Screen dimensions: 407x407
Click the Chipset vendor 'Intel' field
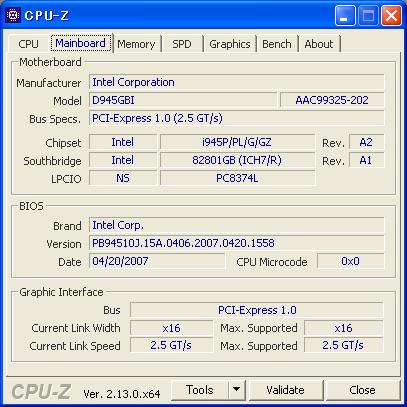coord(123,142)
